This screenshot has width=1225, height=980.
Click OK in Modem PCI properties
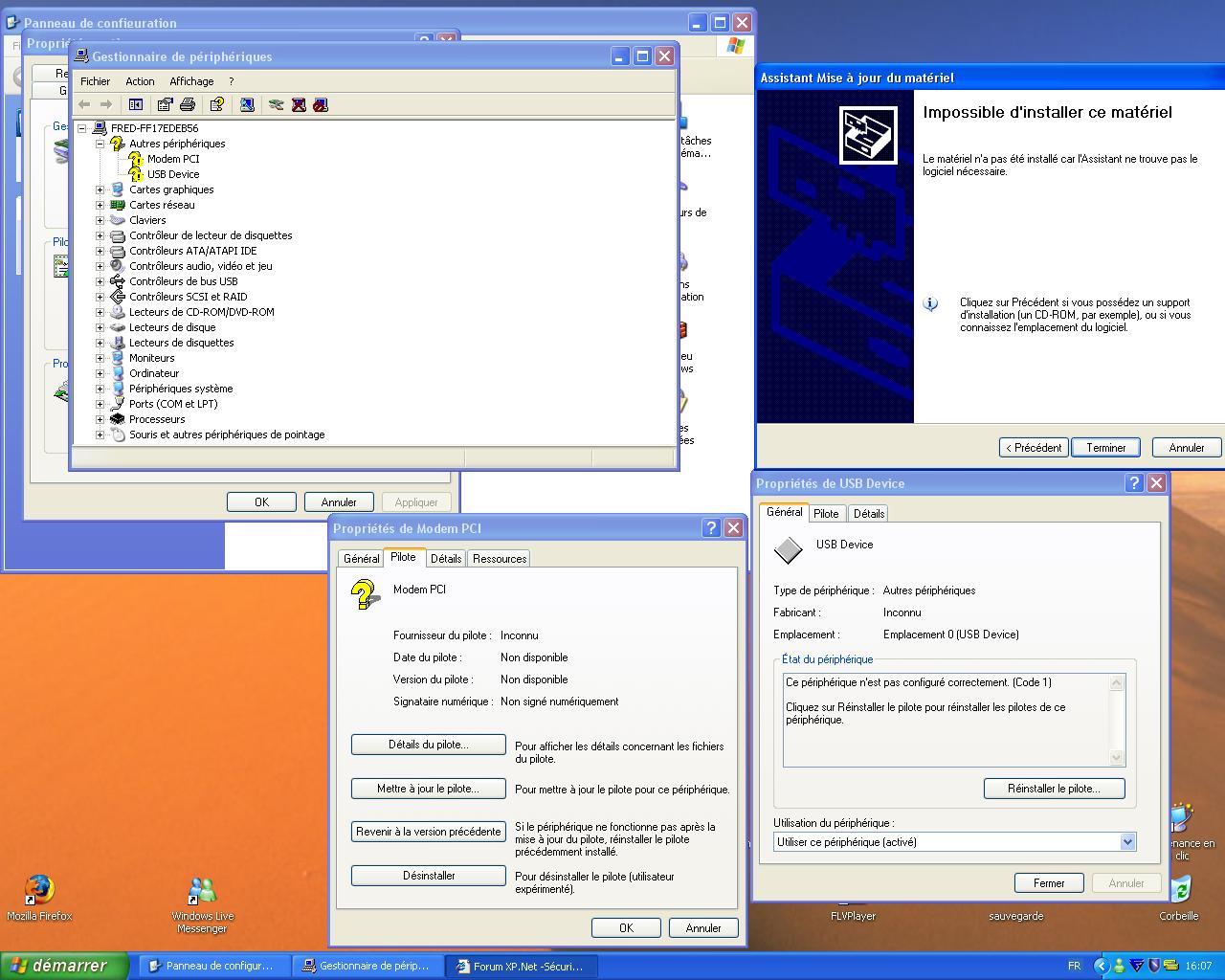click(x=626, y=928)
